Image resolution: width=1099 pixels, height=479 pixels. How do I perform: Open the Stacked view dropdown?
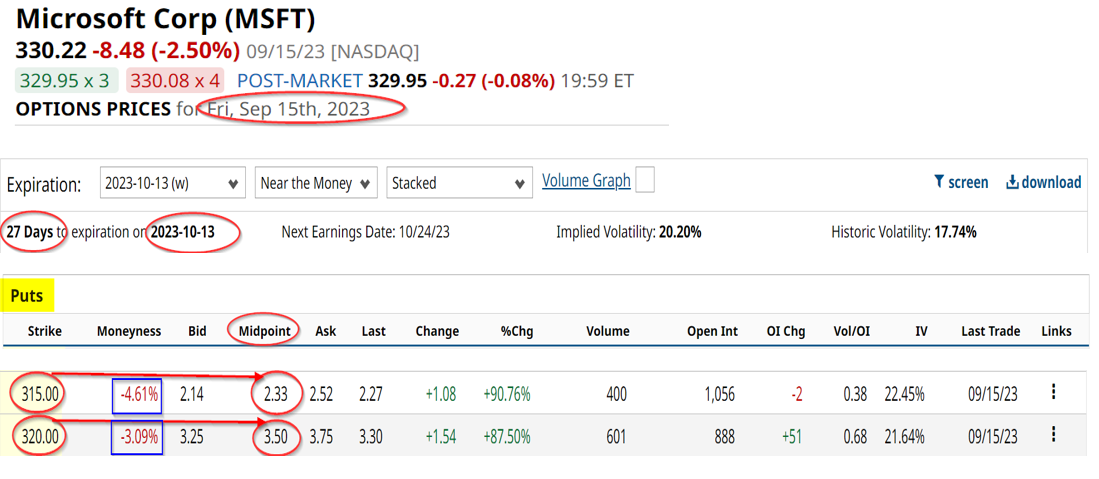coord(459,183)
